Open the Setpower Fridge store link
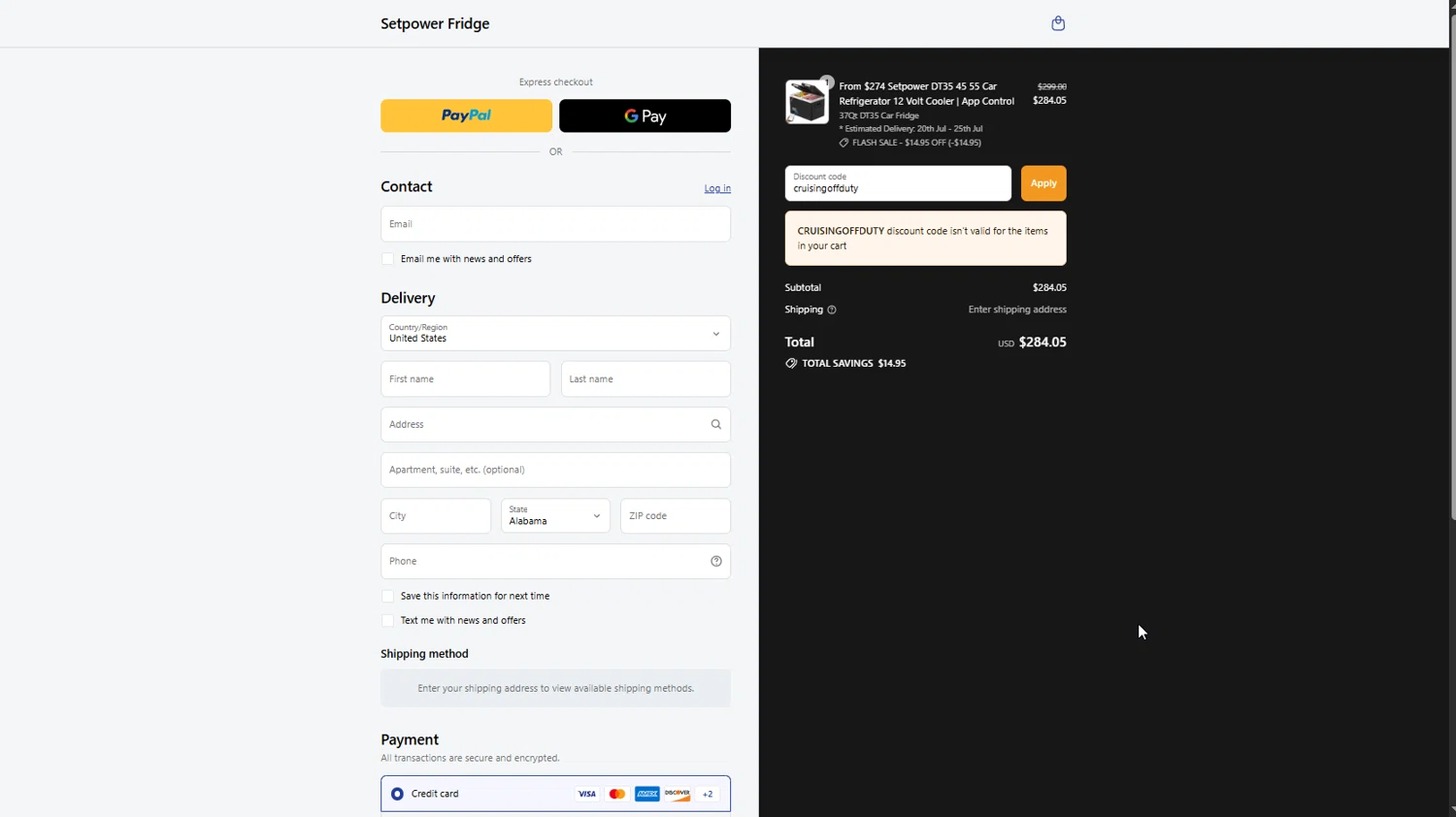1456x817 pixels. tap(435, 23)
